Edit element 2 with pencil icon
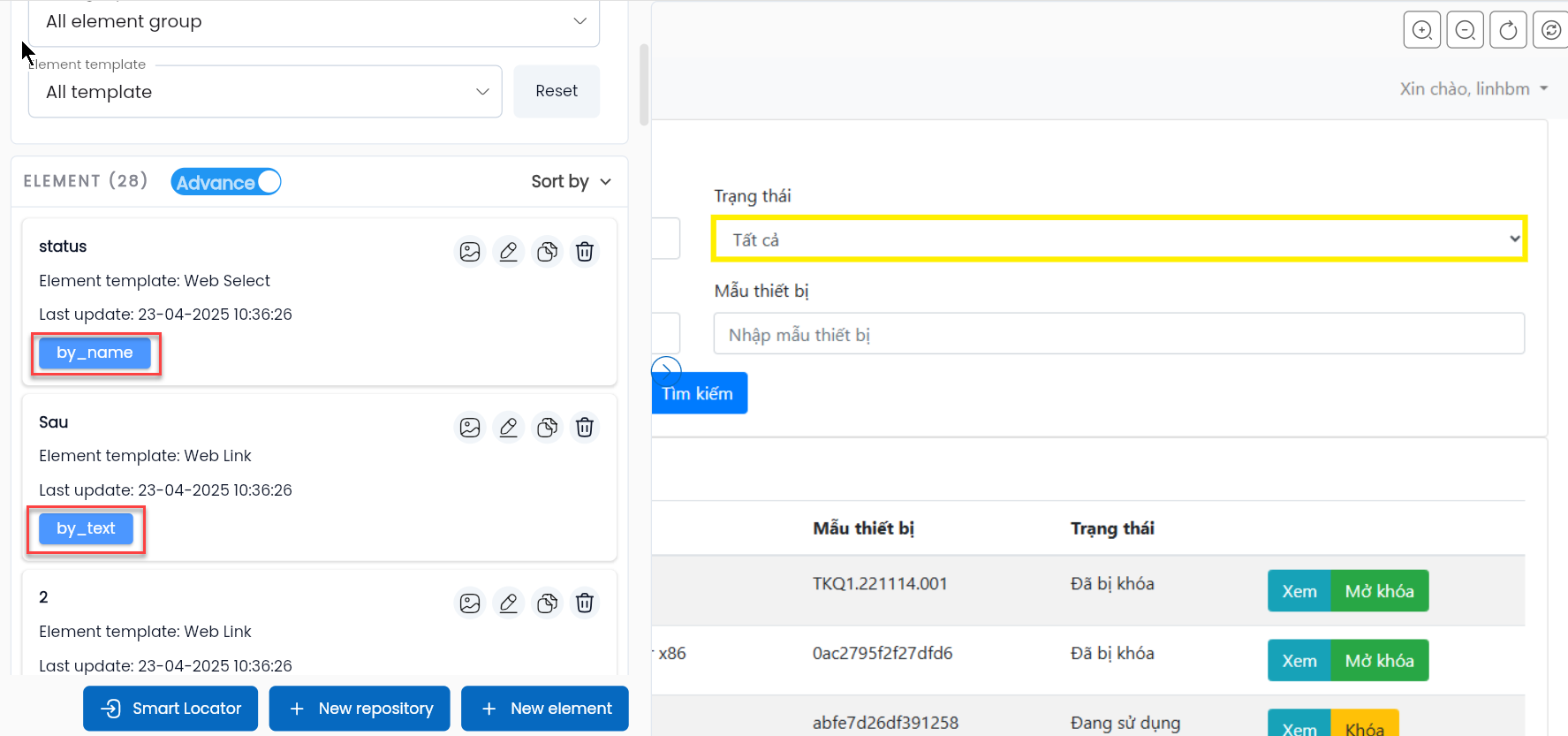This screenshot has height=736, width=1568. point(509,603)
